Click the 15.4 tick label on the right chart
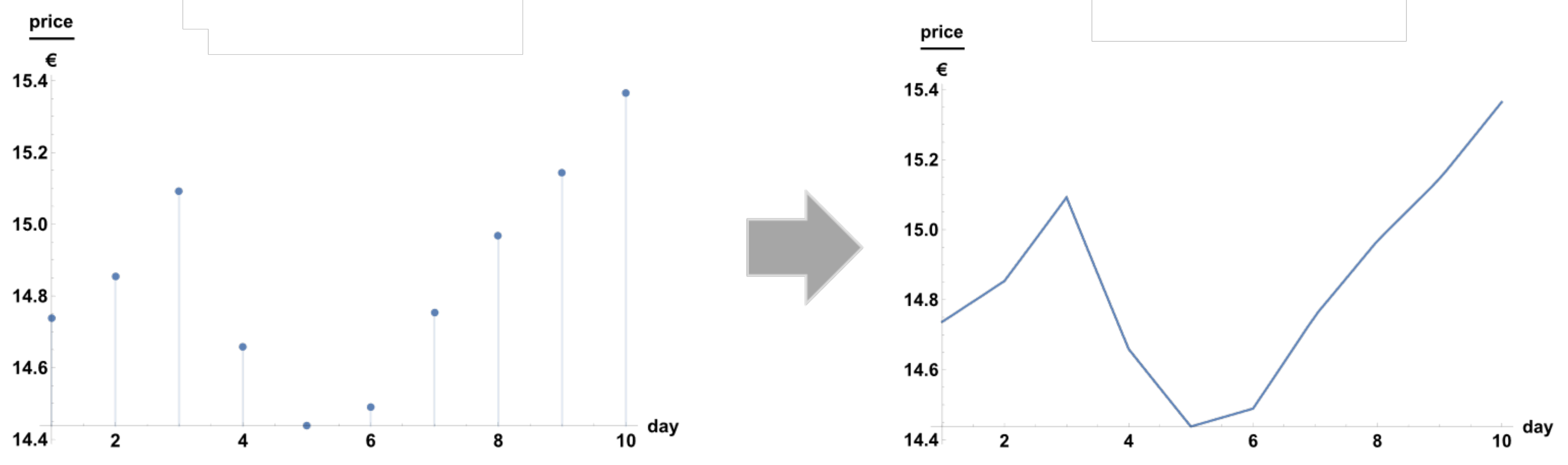Viewport: 1568px width, 465px height. pyautogui.click(x=921, y=90)
